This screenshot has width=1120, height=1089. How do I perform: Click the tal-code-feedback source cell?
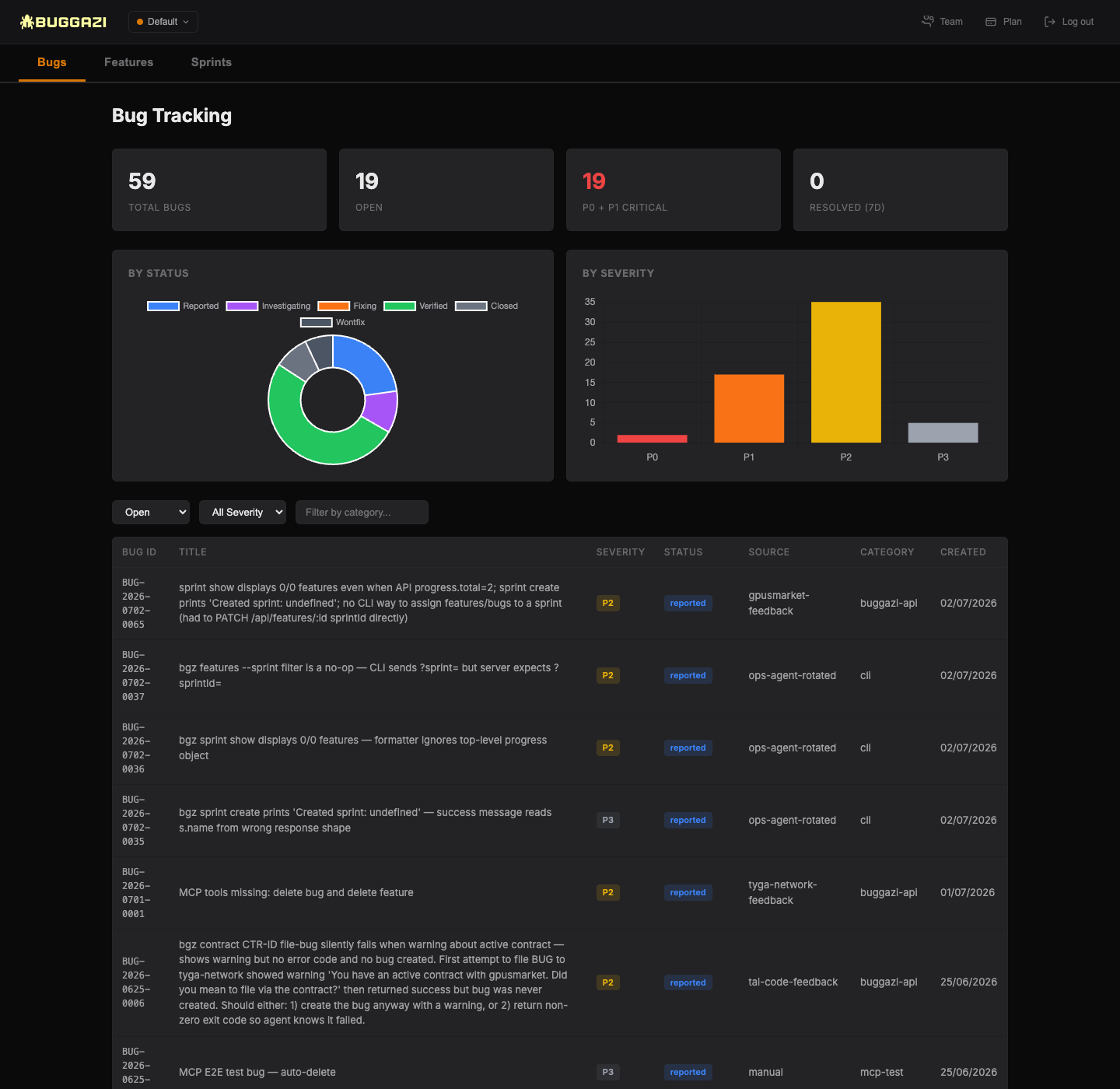pyautogui.click(x=793, y=982)
